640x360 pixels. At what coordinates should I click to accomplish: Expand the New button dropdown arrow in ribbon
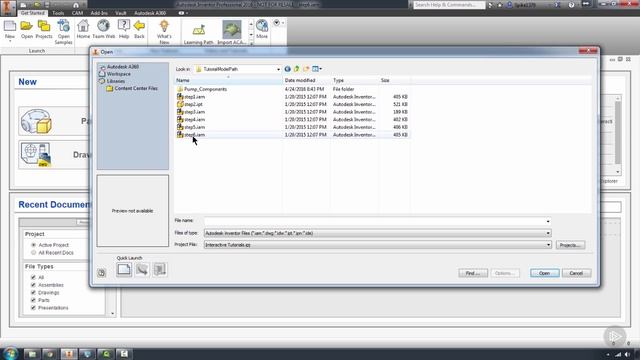click(x=10, y=41)
